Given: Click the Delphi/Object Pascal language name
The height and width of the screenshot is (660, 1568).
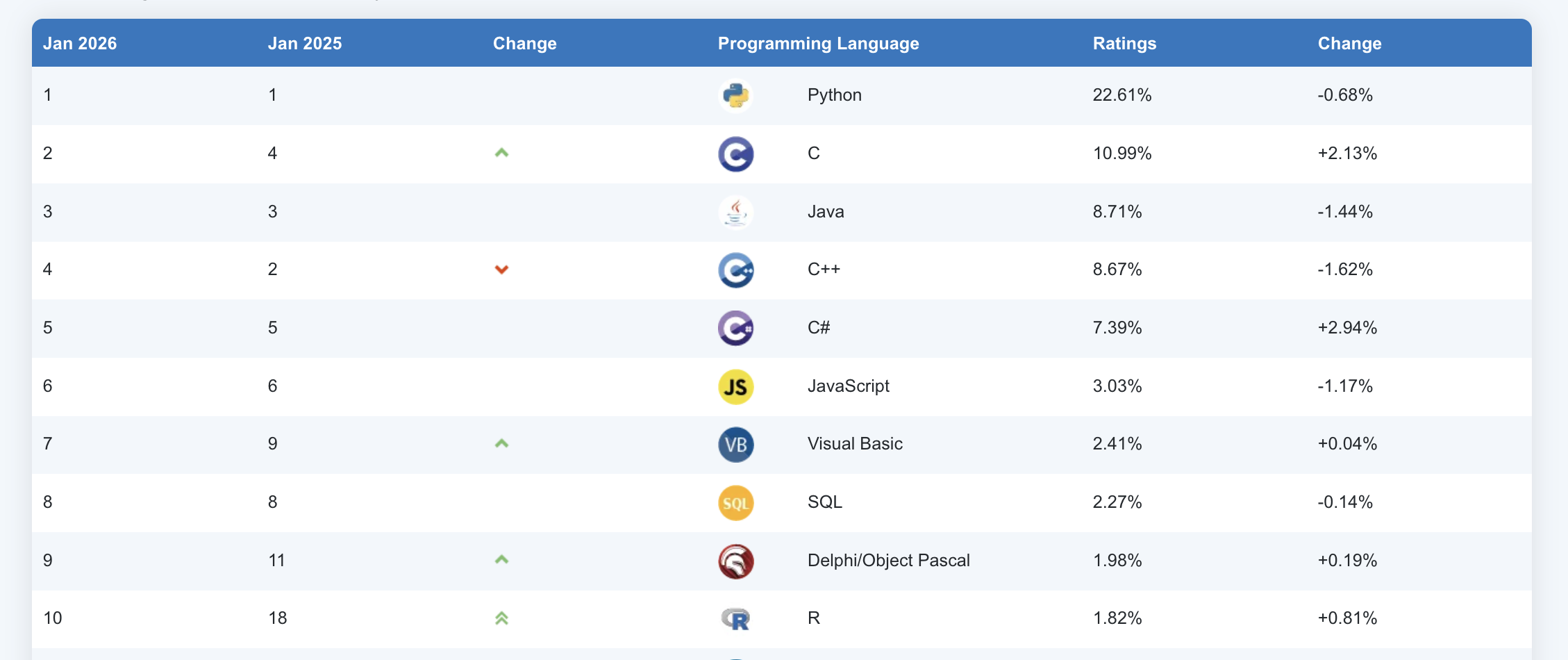Looking at the screenshot, I should pyautogui.click(x=888, y=560).
